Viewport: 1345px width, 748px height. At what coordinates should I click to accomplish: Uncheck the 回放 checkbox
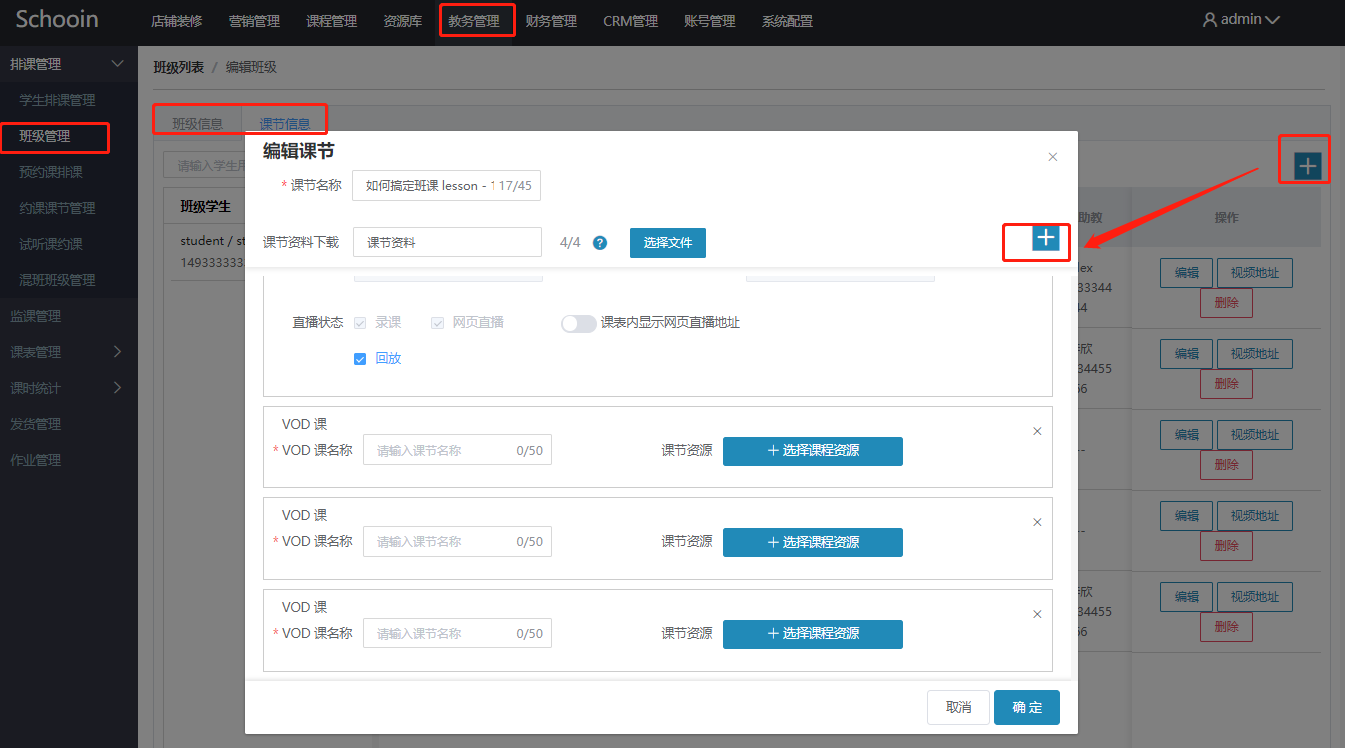tap(360, 359)
